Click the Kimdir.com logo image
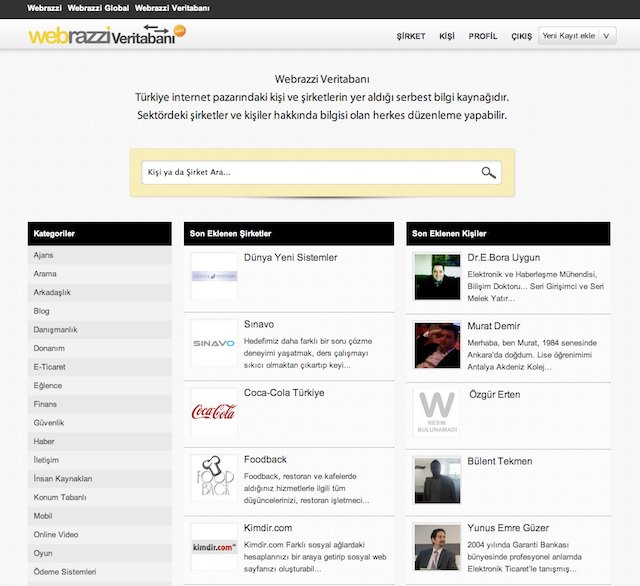Viewport: 640px width, 586px height. [x=214, y=546]
